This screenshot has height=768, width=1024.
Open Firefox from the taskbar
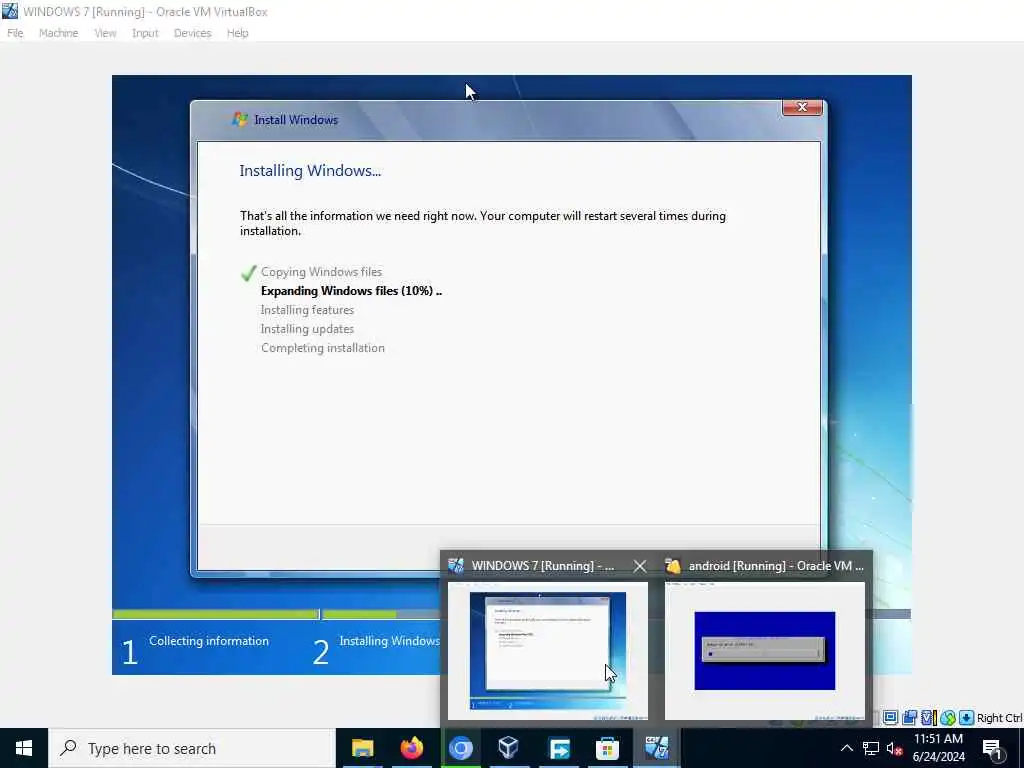click(x=411, y=748)
